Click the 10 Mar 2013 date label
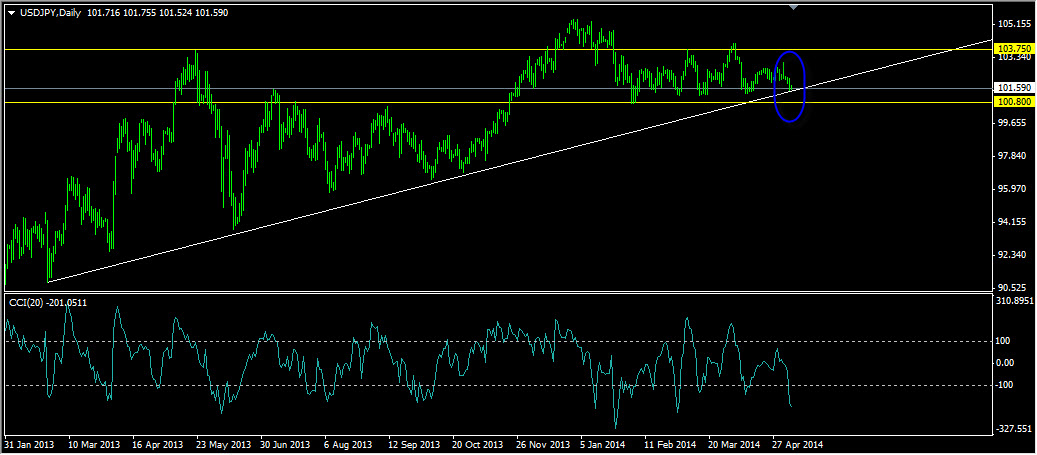 point(93,444)
